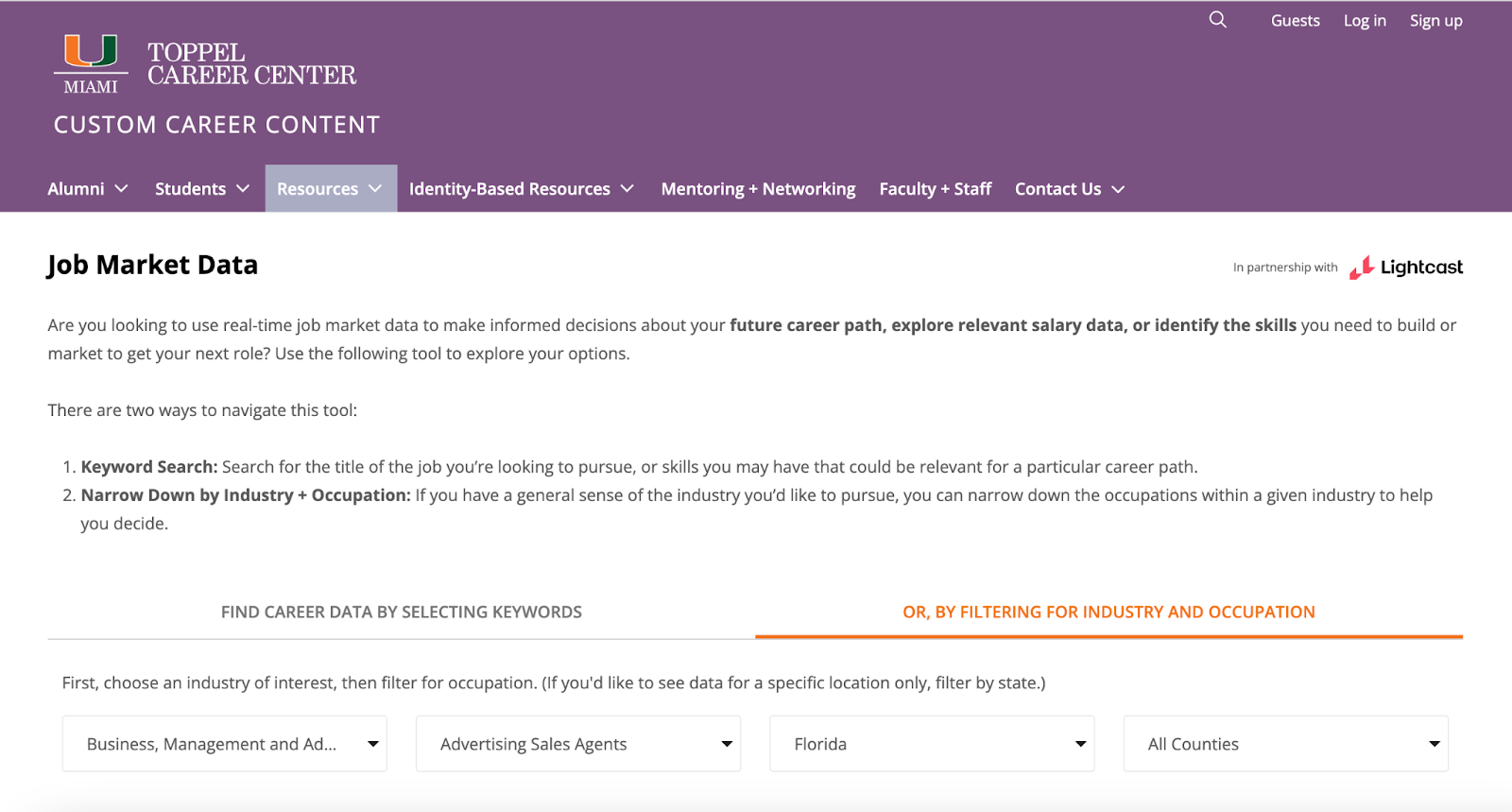Viewport: 1512px width, 812px height.
Task: Switch to the keyword search tab
Action: tap(401, 613)
